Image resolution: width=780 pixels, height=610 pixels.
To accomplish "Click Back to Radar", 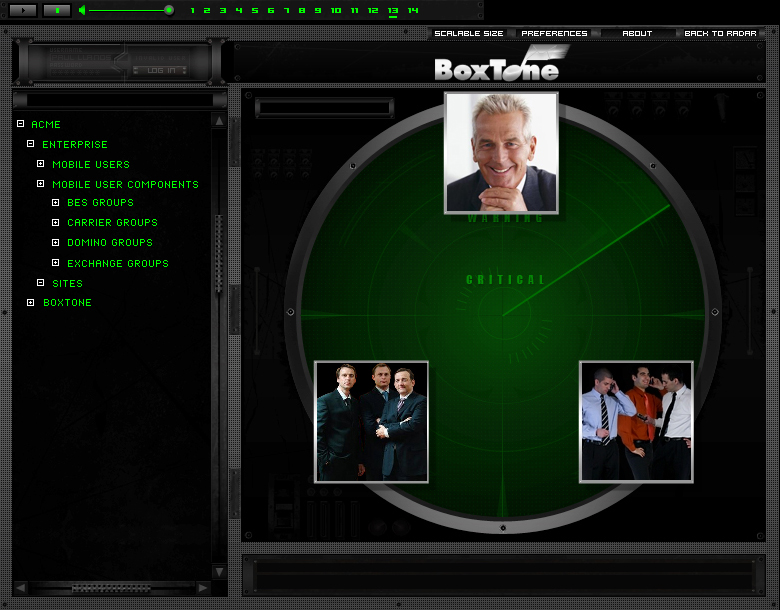I will tap(720, 33).
